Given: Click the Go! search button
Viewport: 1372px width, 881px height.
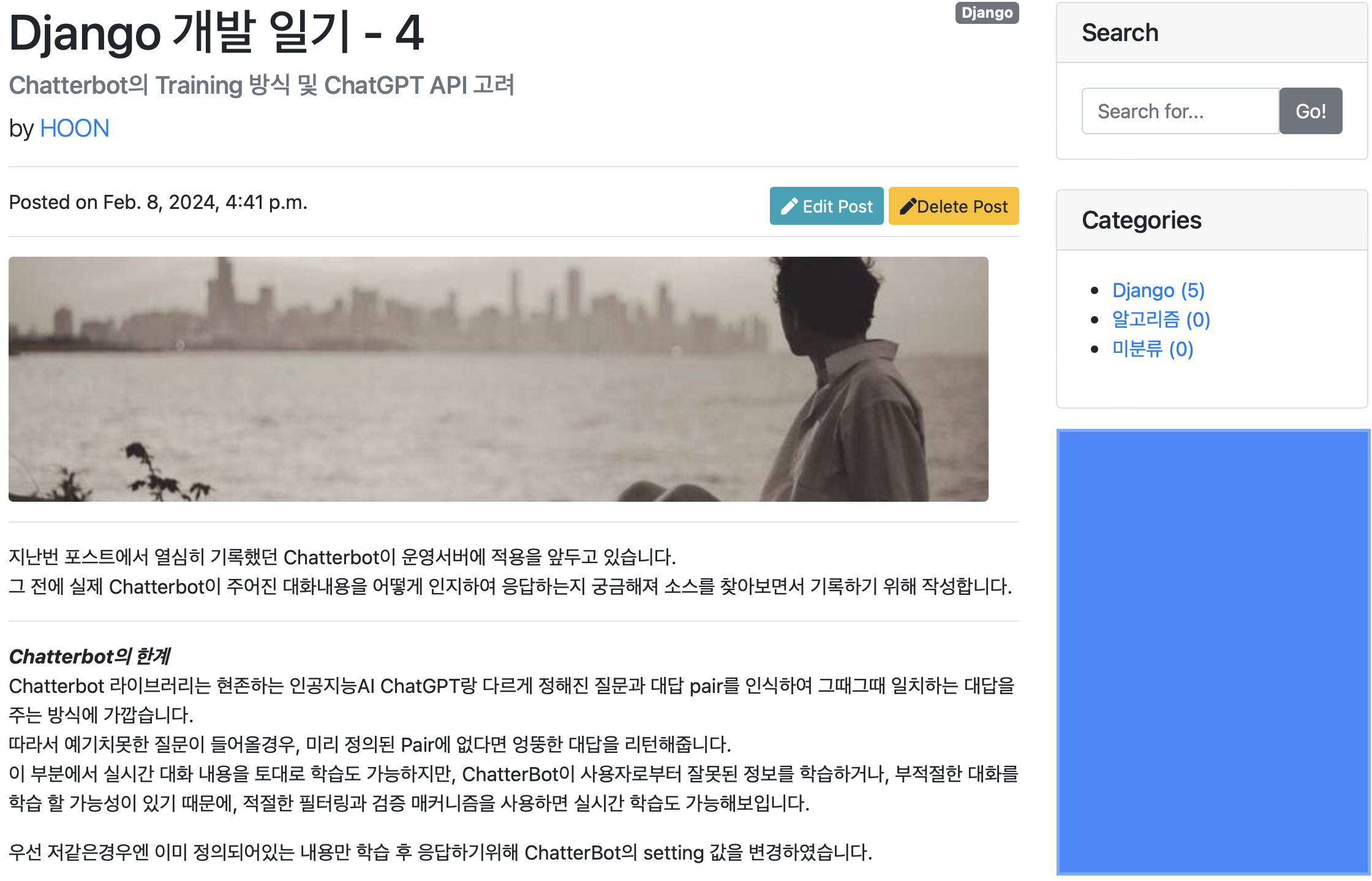Looking at the screenshot, I should click(1311, 111).
